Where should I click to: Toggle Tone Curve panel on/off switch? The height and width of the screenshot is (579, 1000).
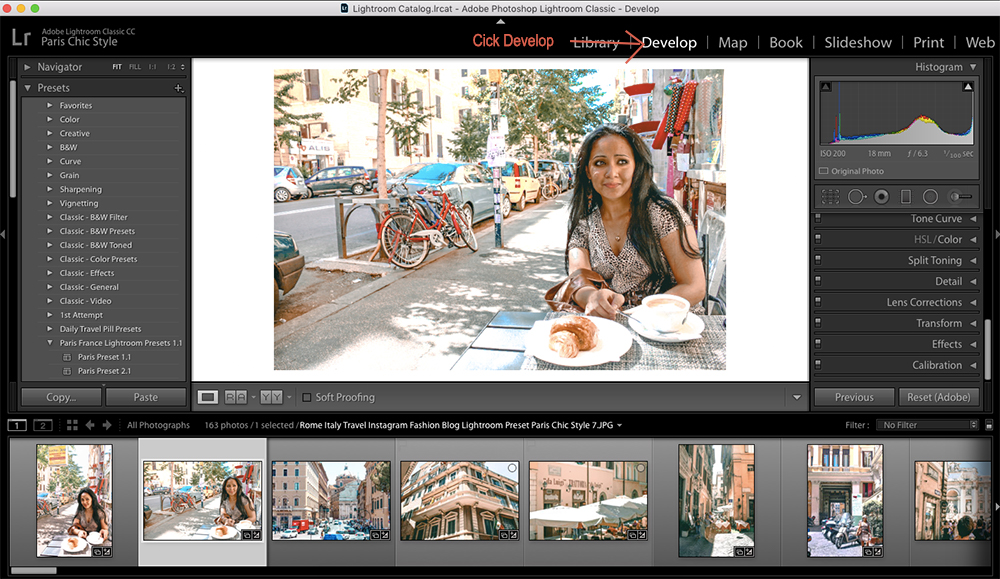tap(818, 219)
